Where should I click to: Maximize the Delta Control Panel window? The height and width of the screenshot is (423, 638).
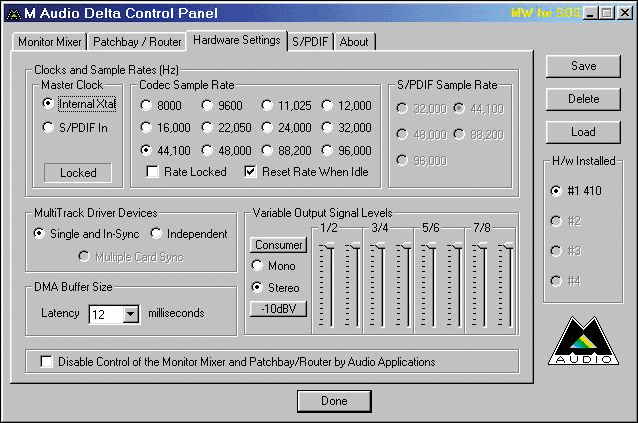(606, 13)
